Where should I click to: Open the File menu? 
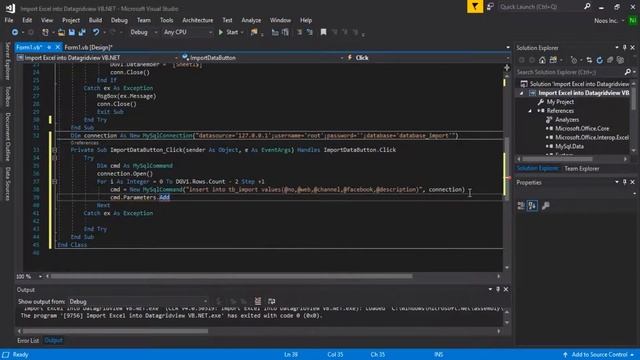[9, 20]
